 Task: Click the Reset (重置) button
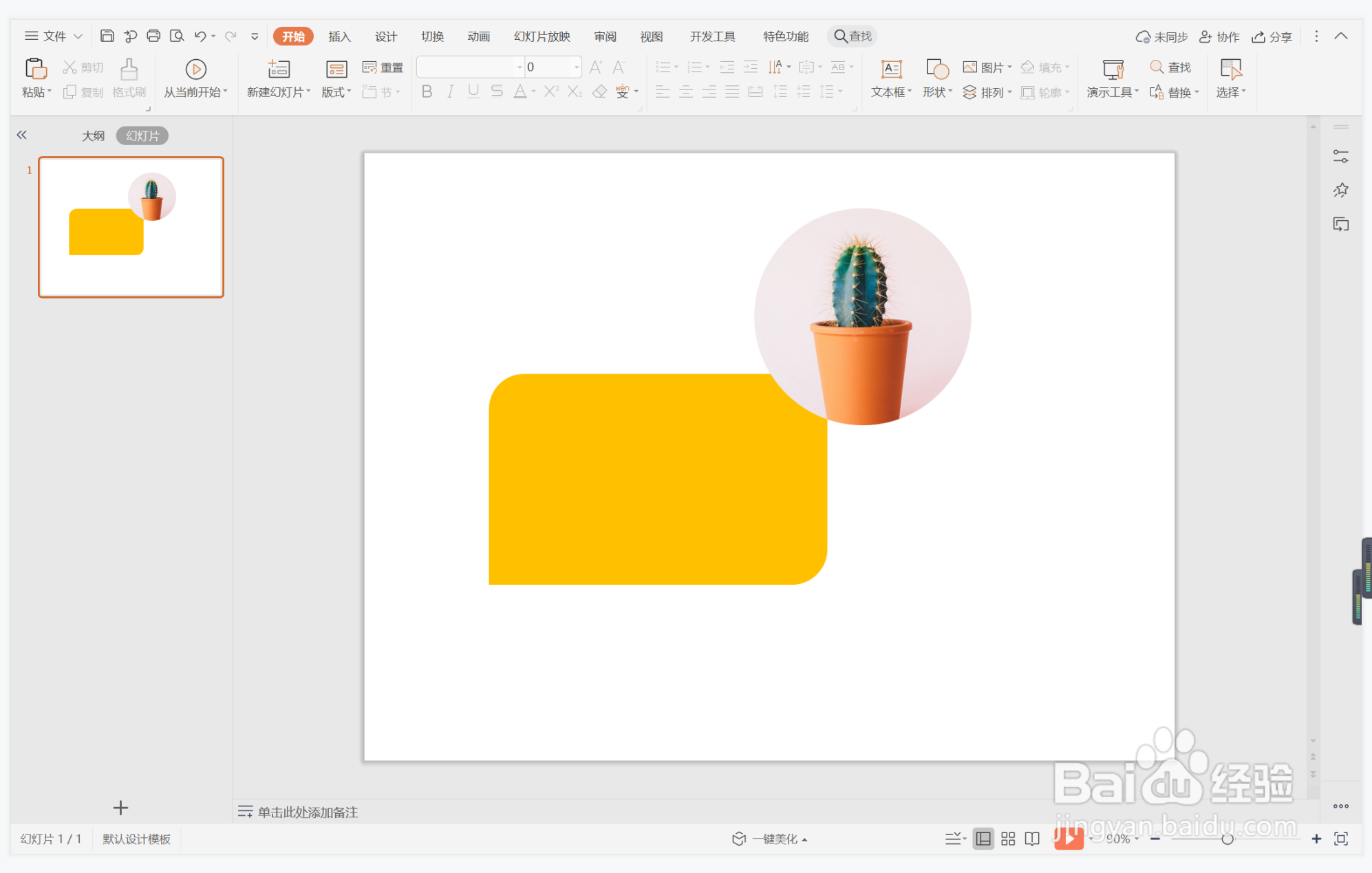pyautogui.click(x=383, y=67)
